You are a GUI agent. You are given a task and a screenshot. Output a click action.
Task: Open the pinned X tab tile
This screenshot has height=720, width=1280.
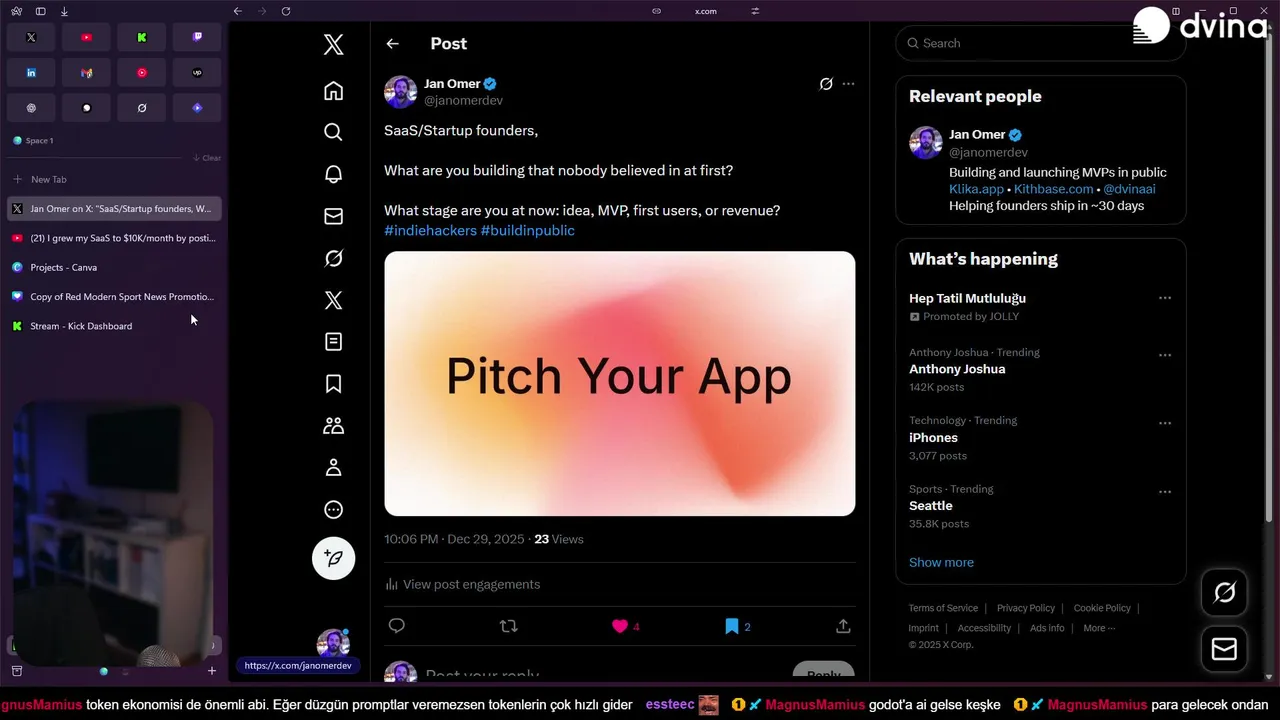31,37
